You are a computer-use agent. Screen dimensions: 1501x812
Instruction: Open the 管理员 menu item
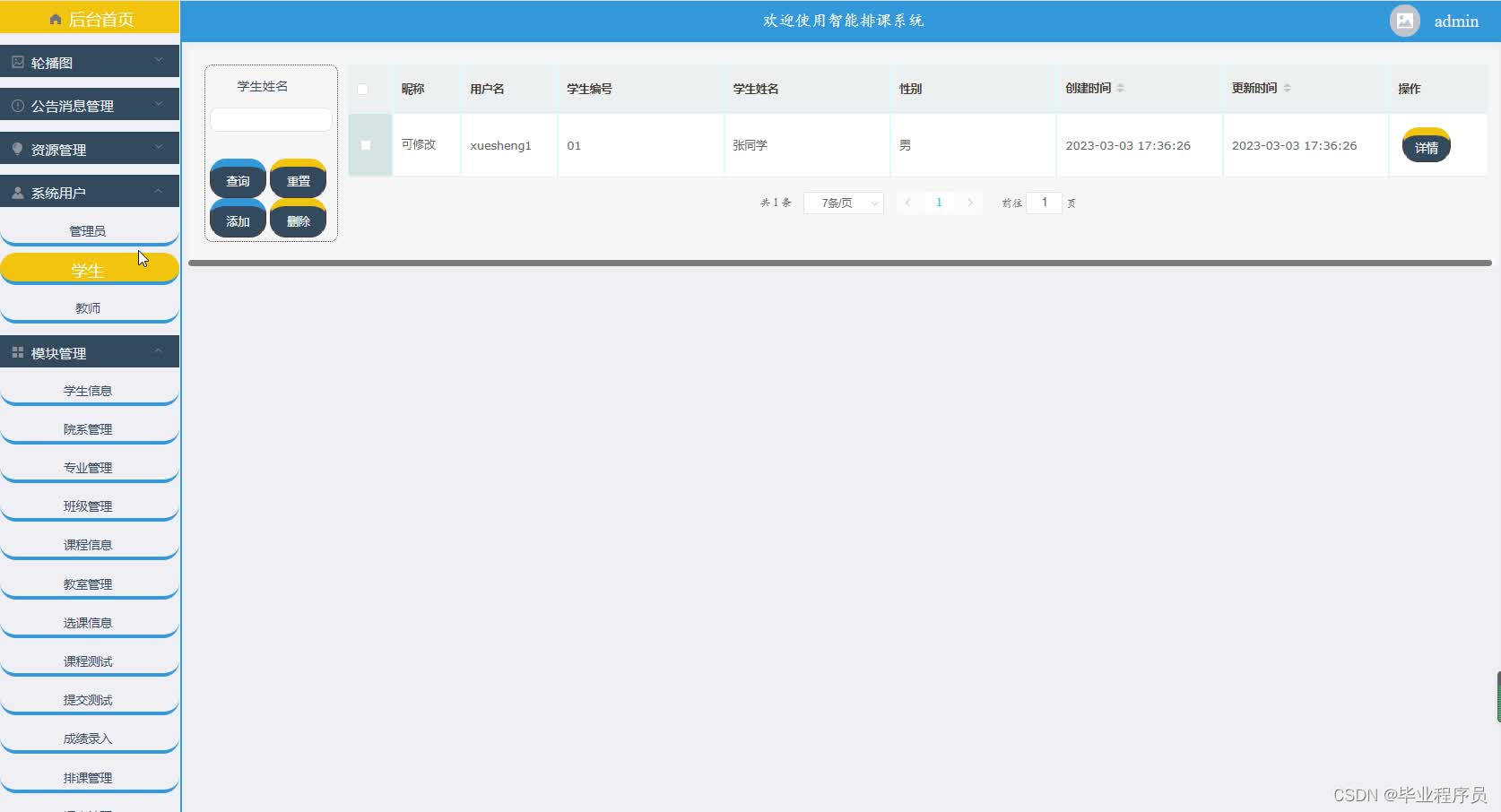pos(89,231)
